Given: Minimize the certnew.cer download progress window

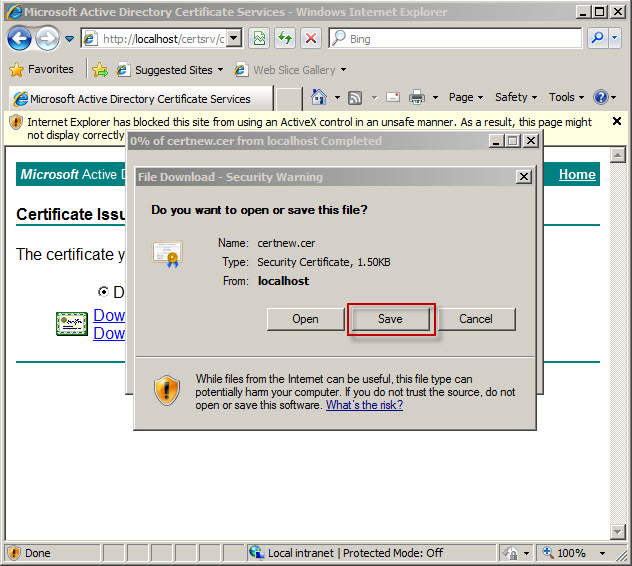Looking at the screenshot, I should tap(496, 141).
